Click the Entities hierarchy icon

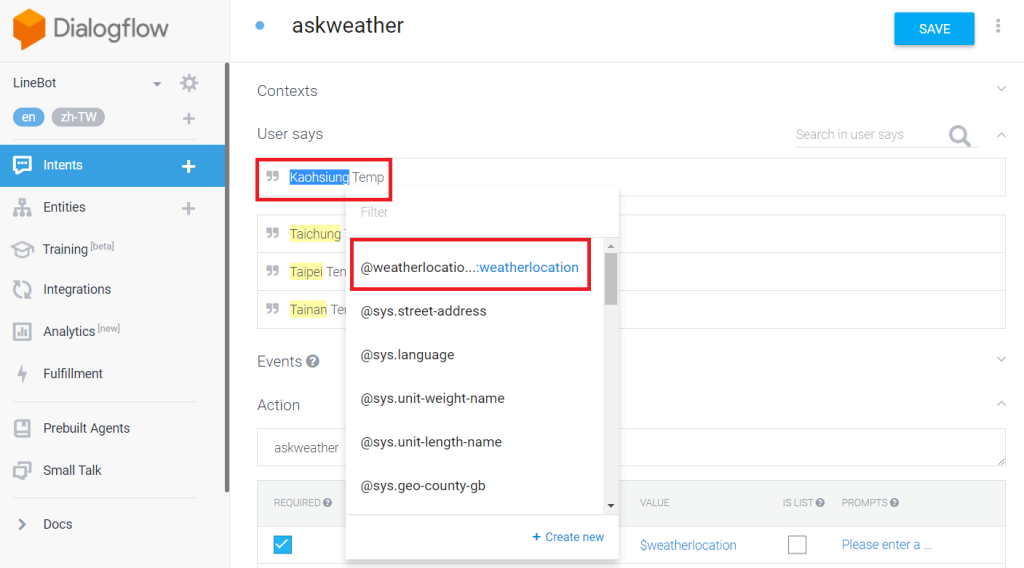[22, 208]
